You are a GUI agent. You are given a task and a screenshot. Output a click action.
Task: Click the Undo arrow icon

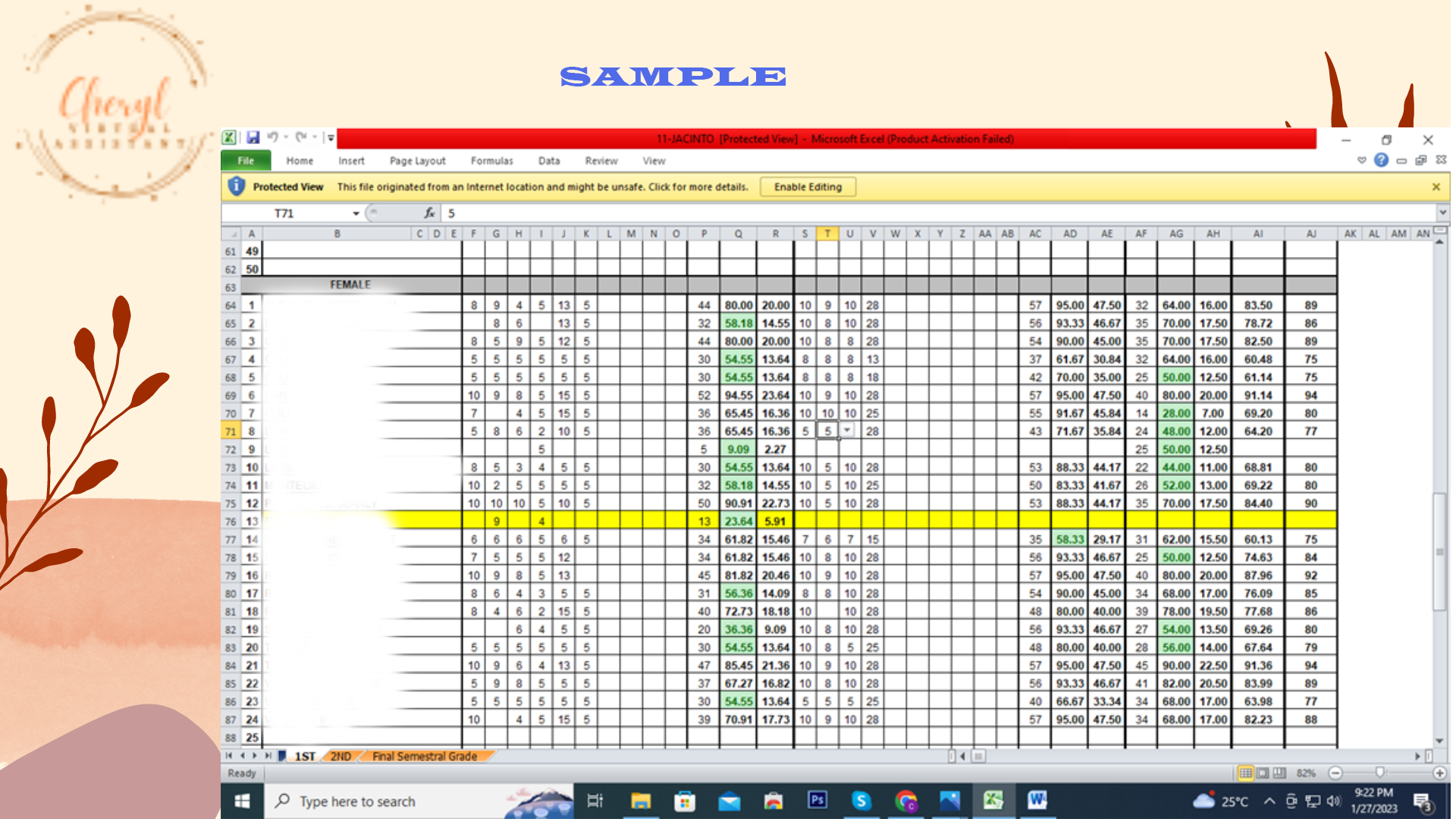[272, 138]
